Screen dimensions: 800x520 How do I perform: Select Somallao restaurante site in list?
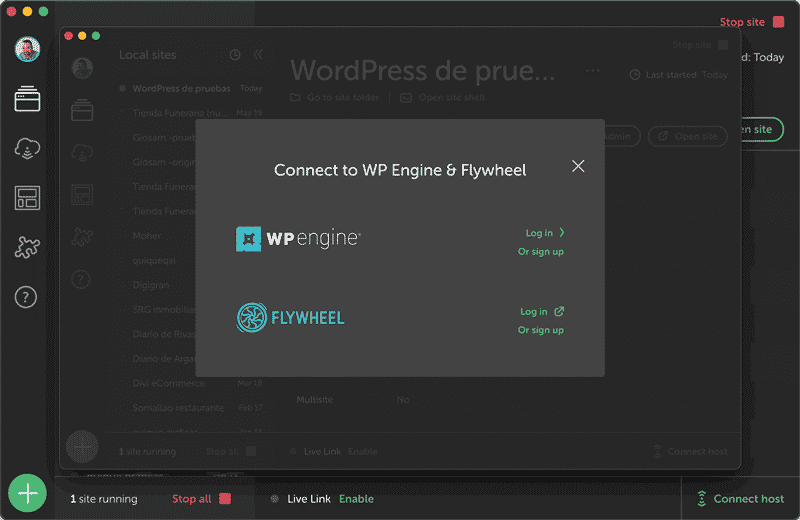(x=190, y=407)
